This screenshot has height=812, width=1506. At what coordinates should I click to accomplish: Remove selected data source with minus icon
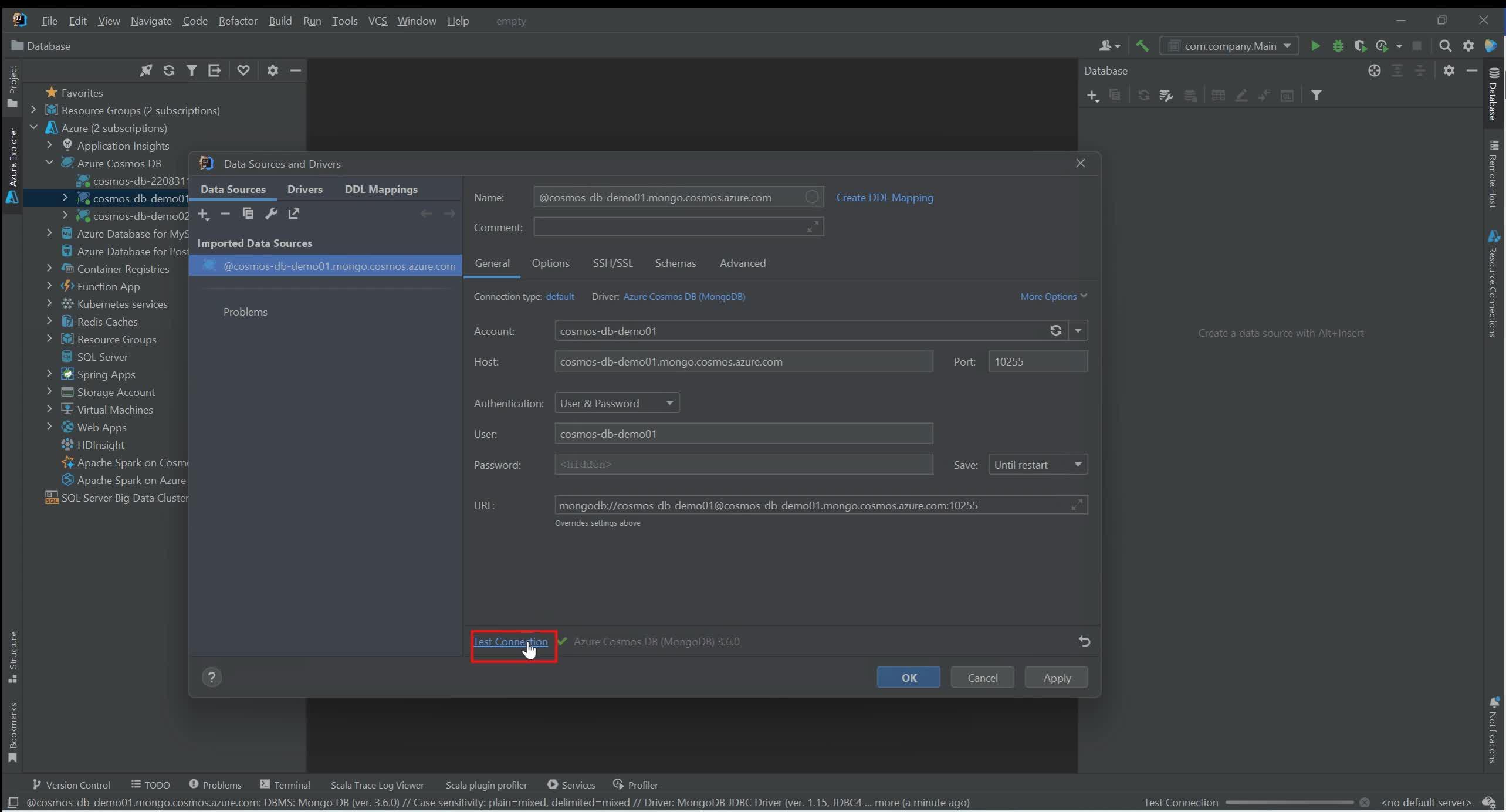point(225,214)
